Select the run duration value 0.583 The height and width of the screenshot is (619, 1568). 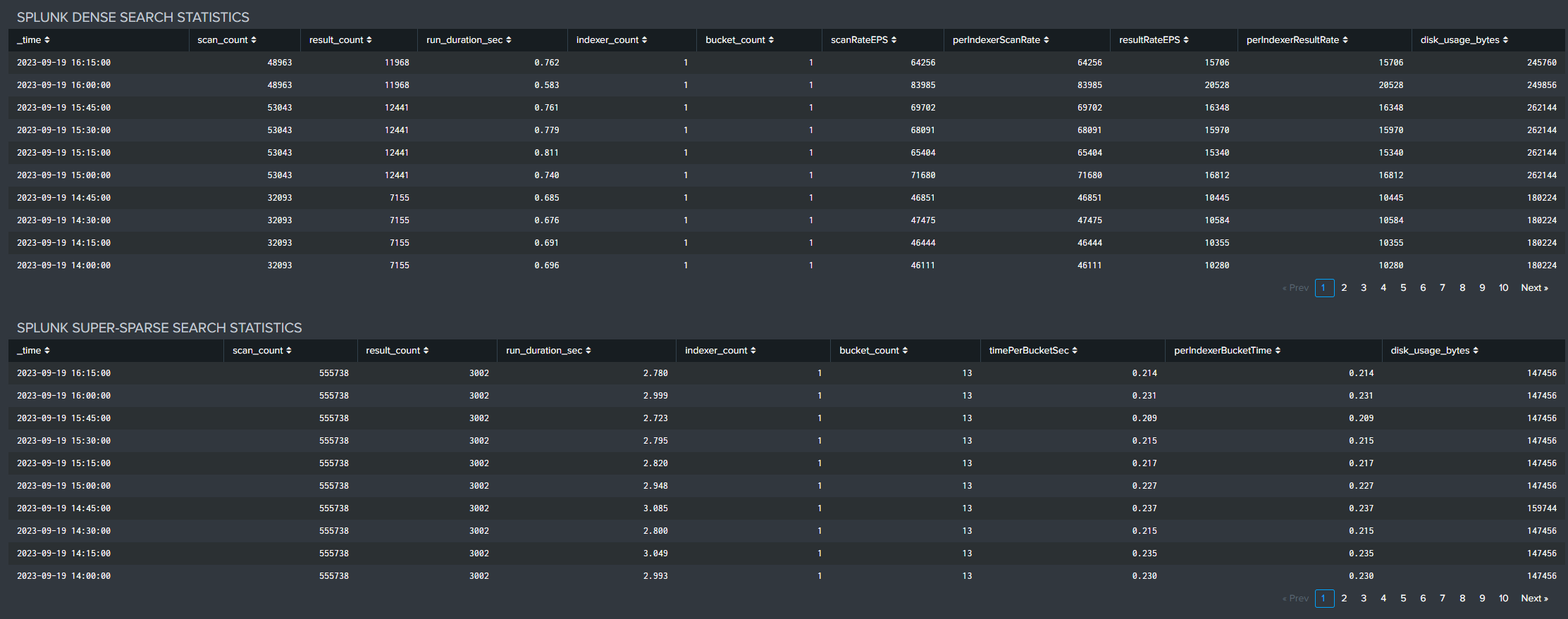coord(547,85)
